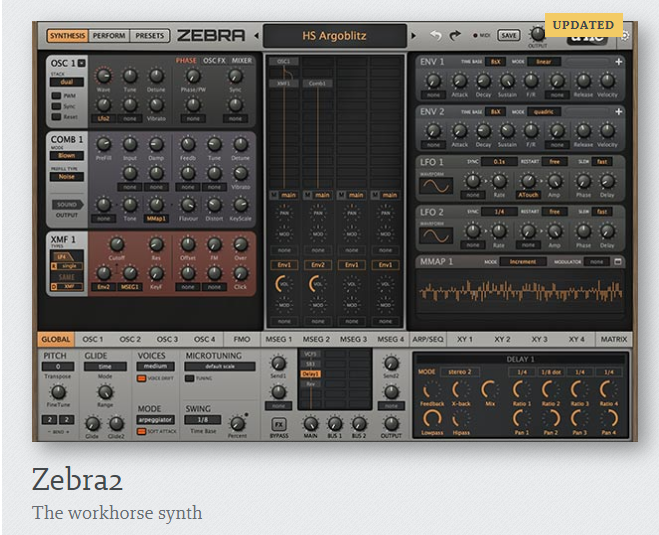Click the XMF 1 LP4 filter type icon
659x535 pixels.
coord(67,256)
